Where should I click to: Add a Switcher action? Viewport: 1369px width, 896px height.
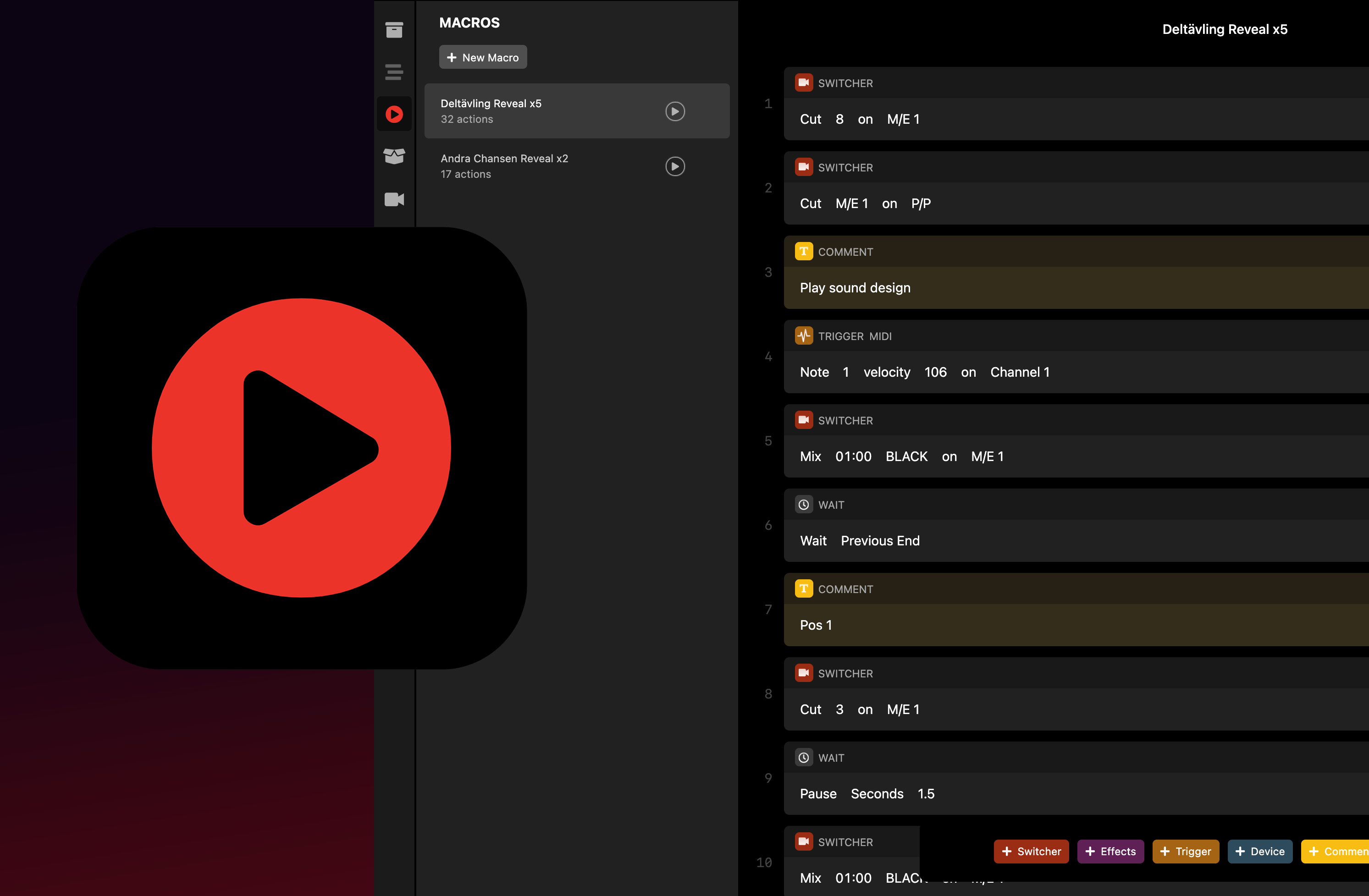click(1031, 851)
